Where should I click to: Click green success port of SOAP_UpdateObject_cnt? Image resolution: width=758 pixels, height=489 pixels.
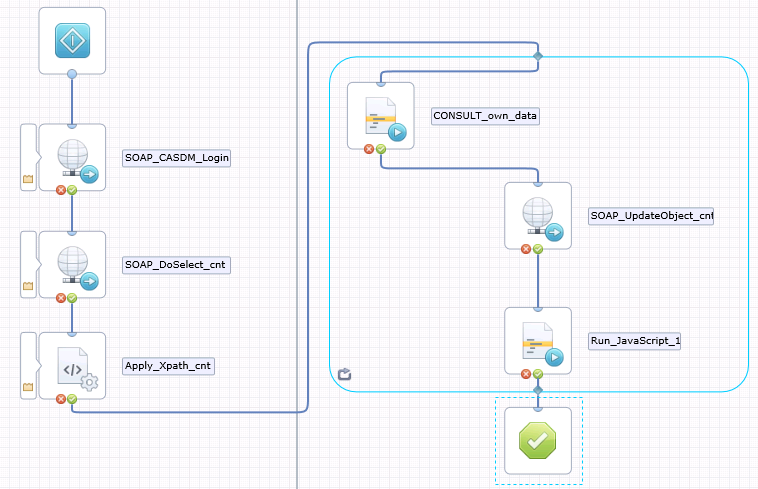tap(538, 249)
